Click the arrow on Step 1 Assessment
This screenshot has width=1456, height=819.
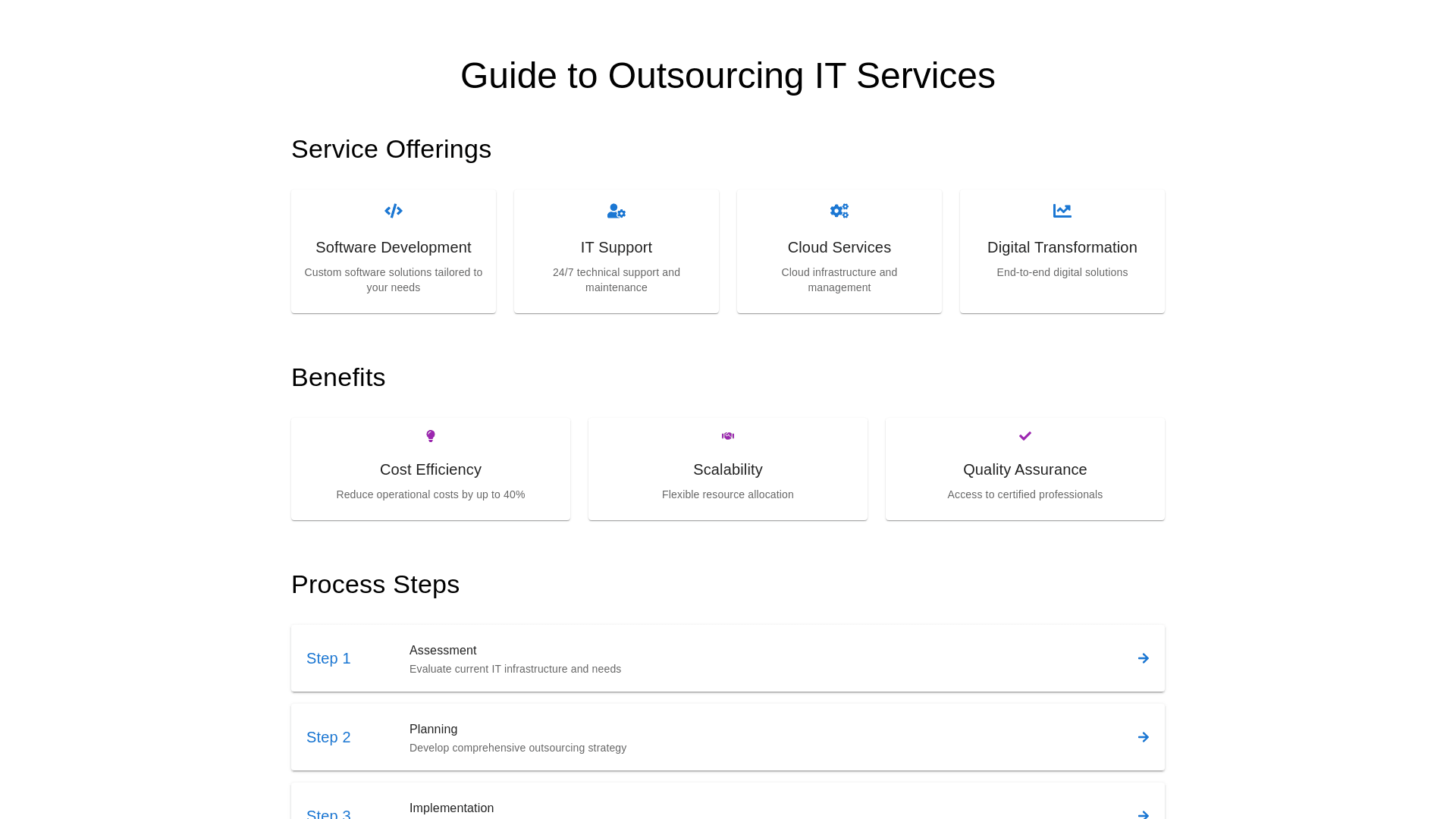(x=1144, y=658)
